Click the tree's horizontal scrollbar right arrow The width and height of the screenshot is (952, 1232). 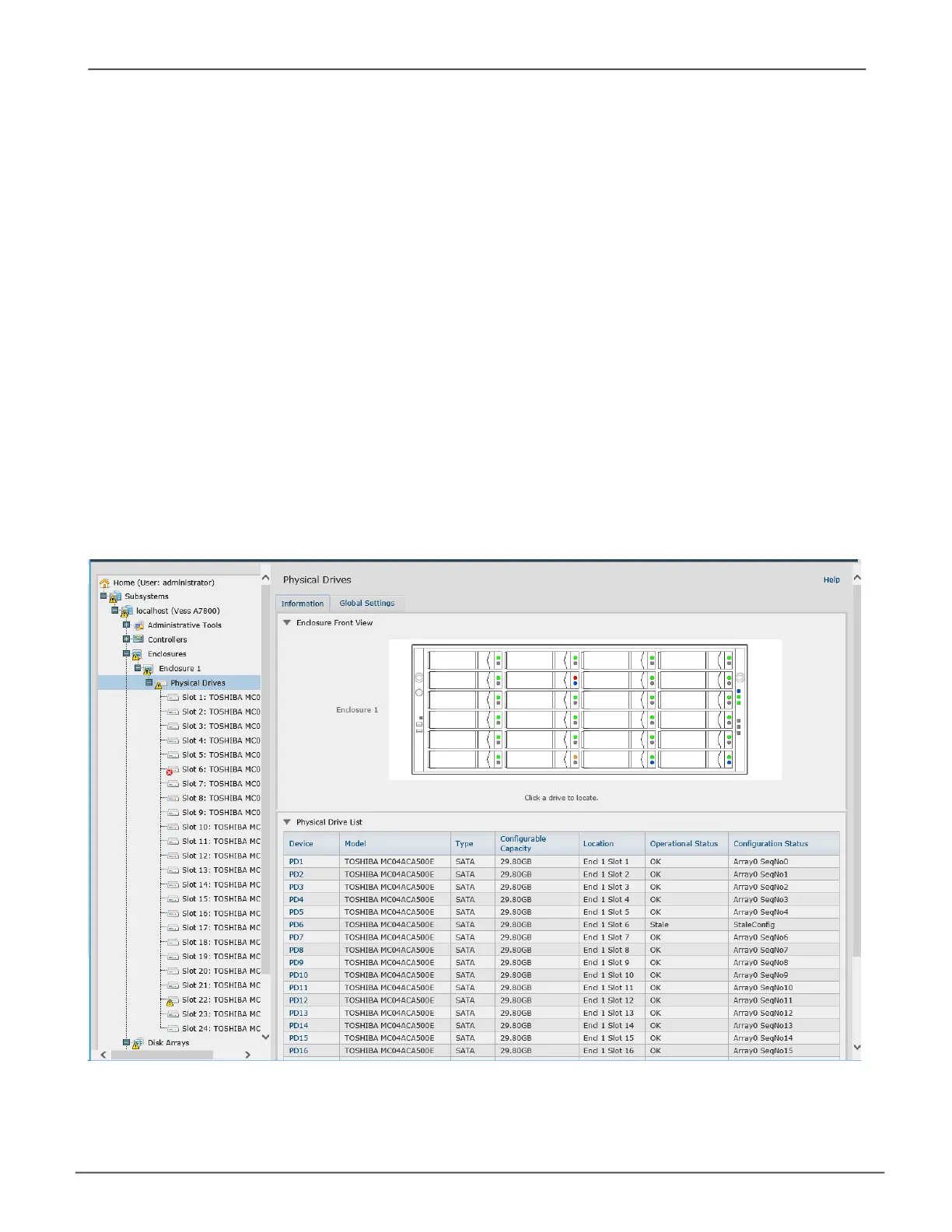point(247,1055)
